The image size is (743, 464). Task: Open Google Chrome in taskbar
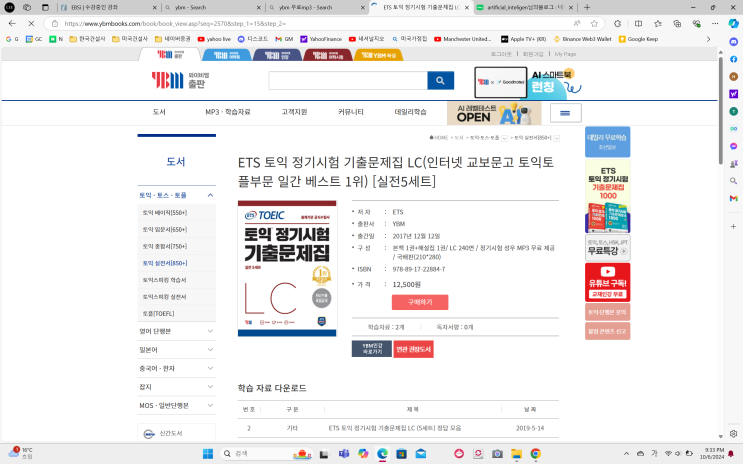[535, 454]
